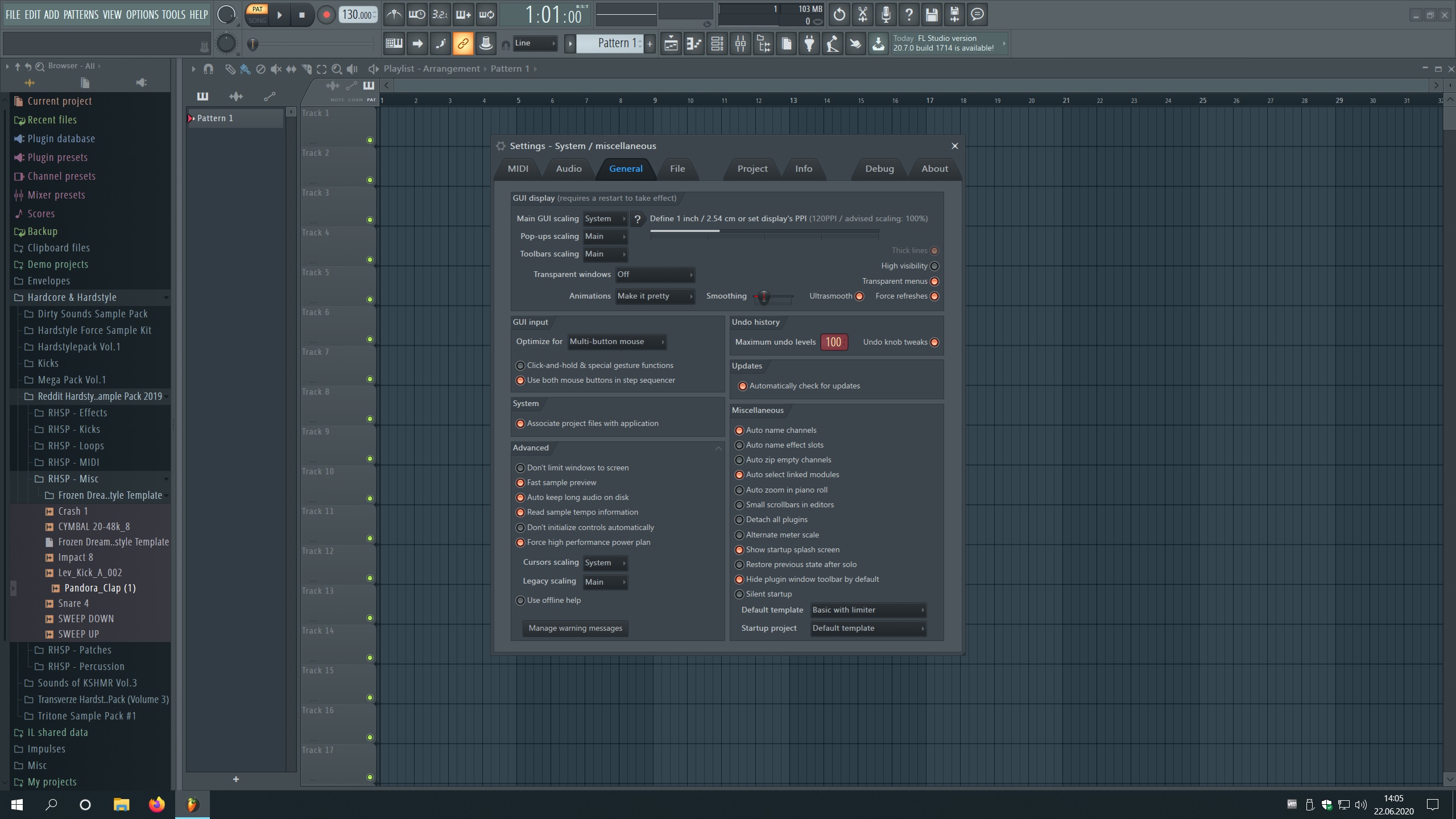Open the plugin picker plug icon
The image size is (1456, 819).
click(809, 44)
